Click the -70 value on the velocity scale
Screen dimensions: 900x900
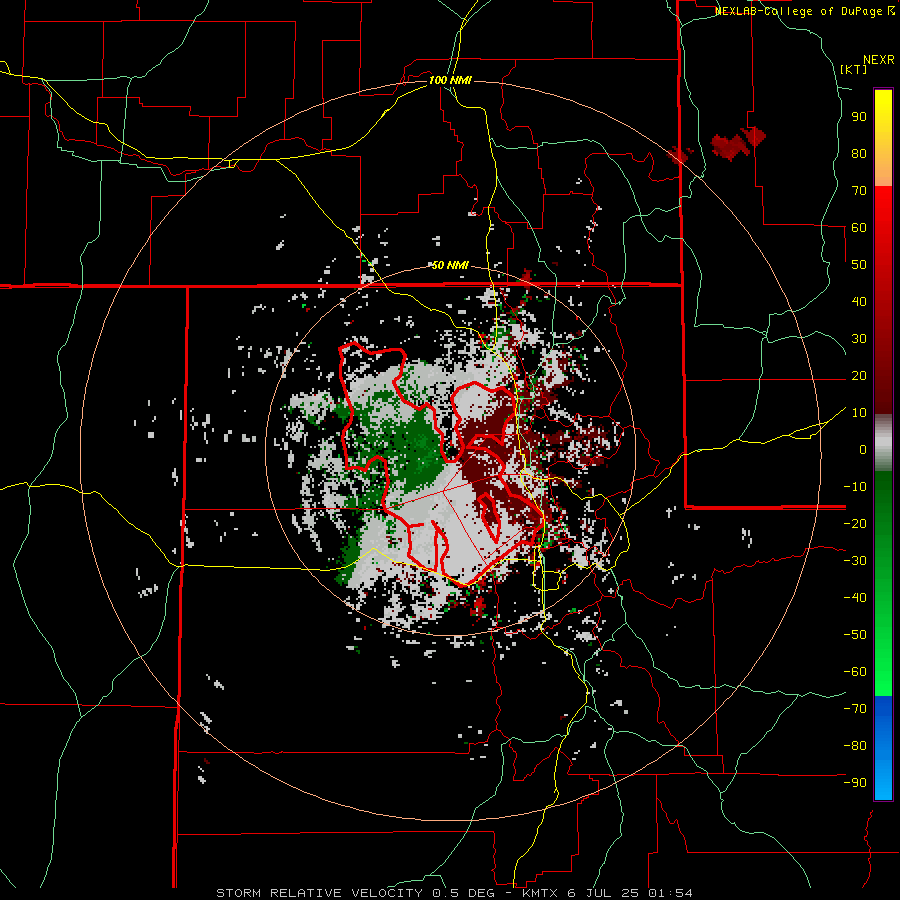pos(855,709)
